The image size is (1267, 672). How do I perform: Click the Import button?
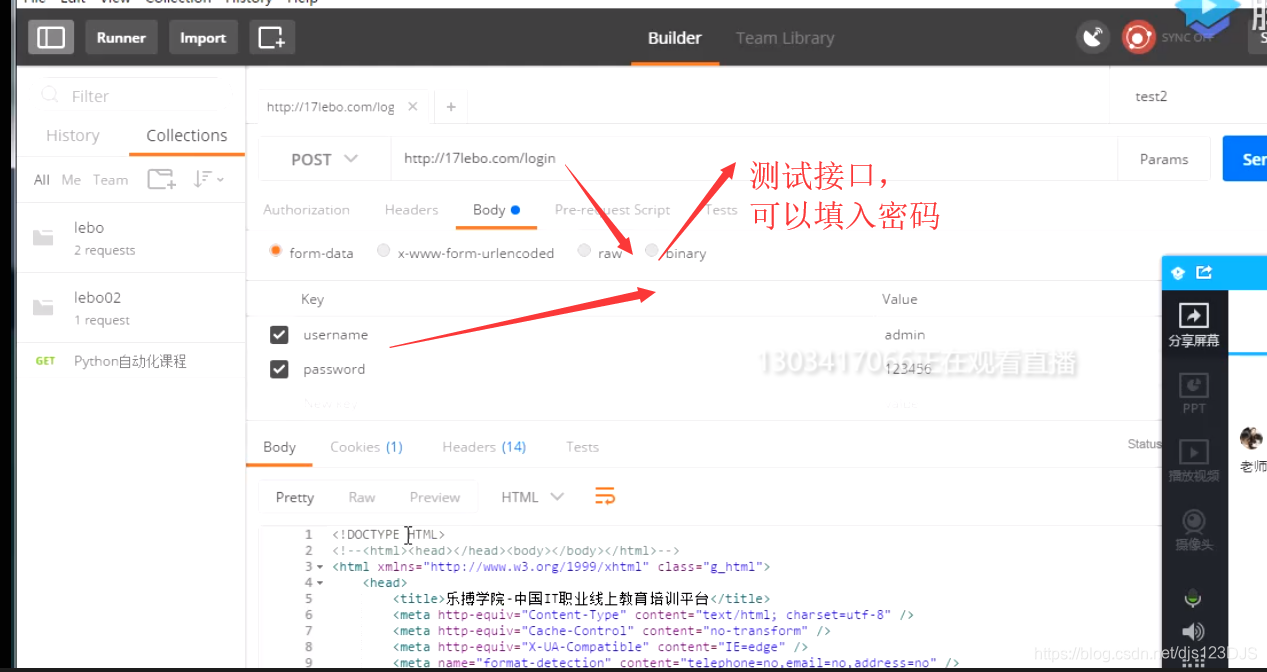tap(203, 38)
